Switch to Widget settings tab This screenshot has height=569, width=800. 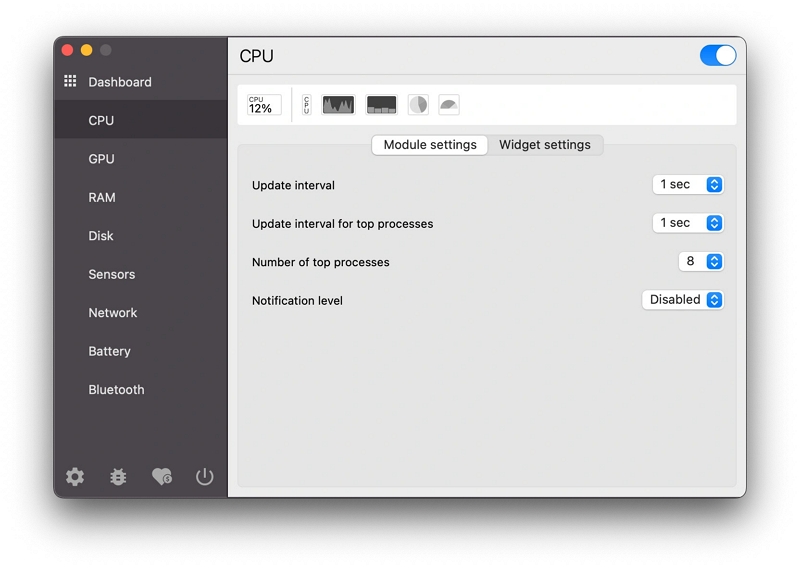545,145
